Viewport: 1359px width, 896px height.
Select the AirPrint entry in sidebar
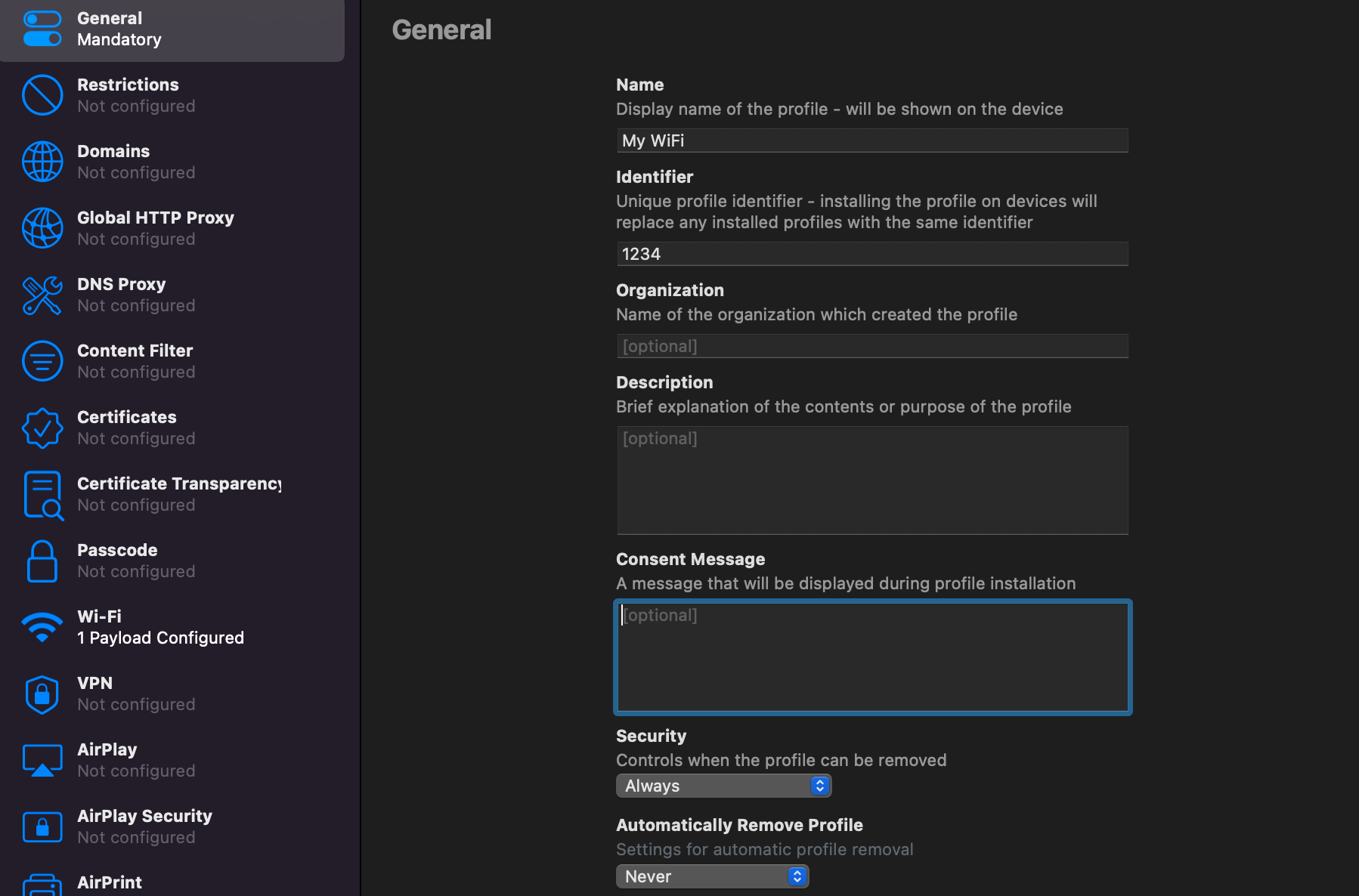pos(109,882)
